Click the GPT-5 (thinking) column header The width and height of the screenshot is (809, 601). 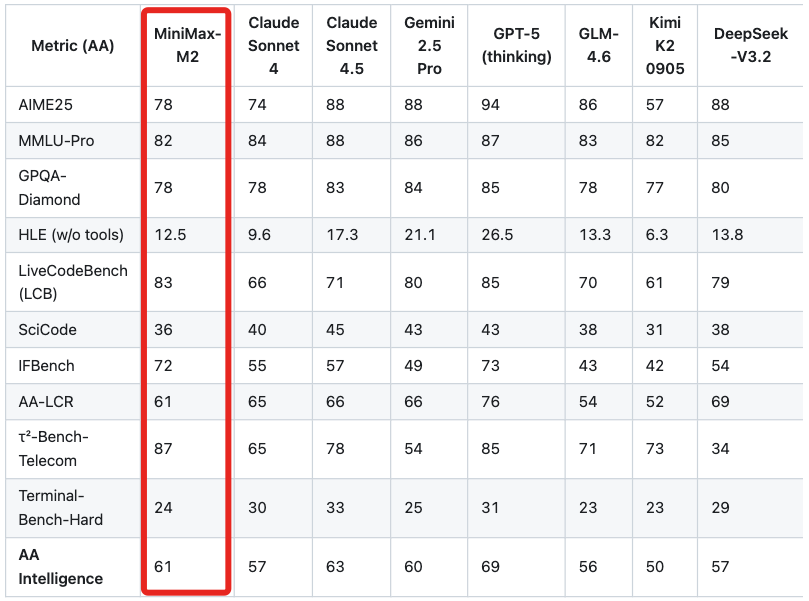516,46
